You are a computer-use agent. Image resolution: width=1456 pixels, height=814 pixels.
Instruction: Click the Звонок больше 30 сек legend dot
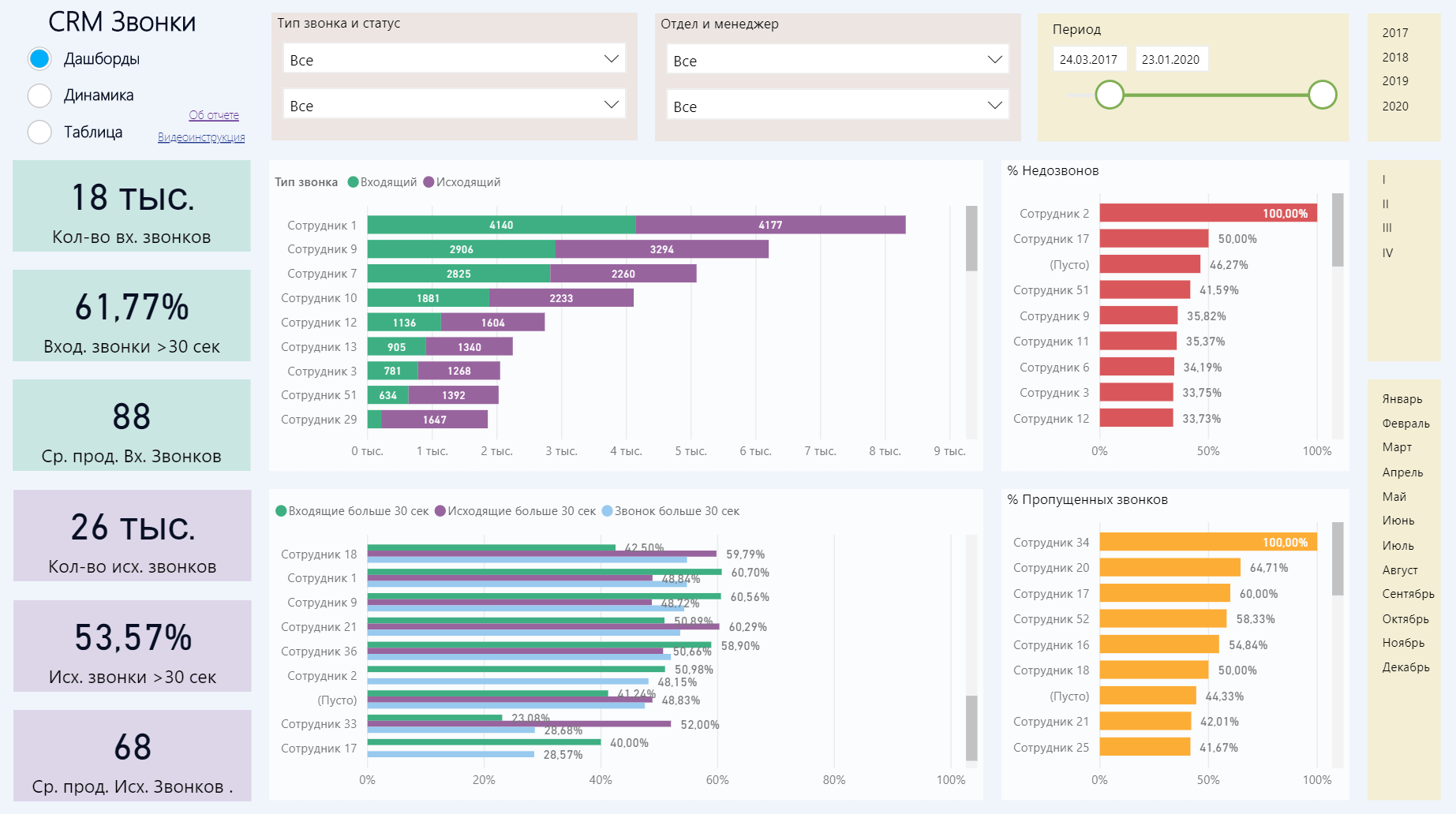tap(608, 511)
